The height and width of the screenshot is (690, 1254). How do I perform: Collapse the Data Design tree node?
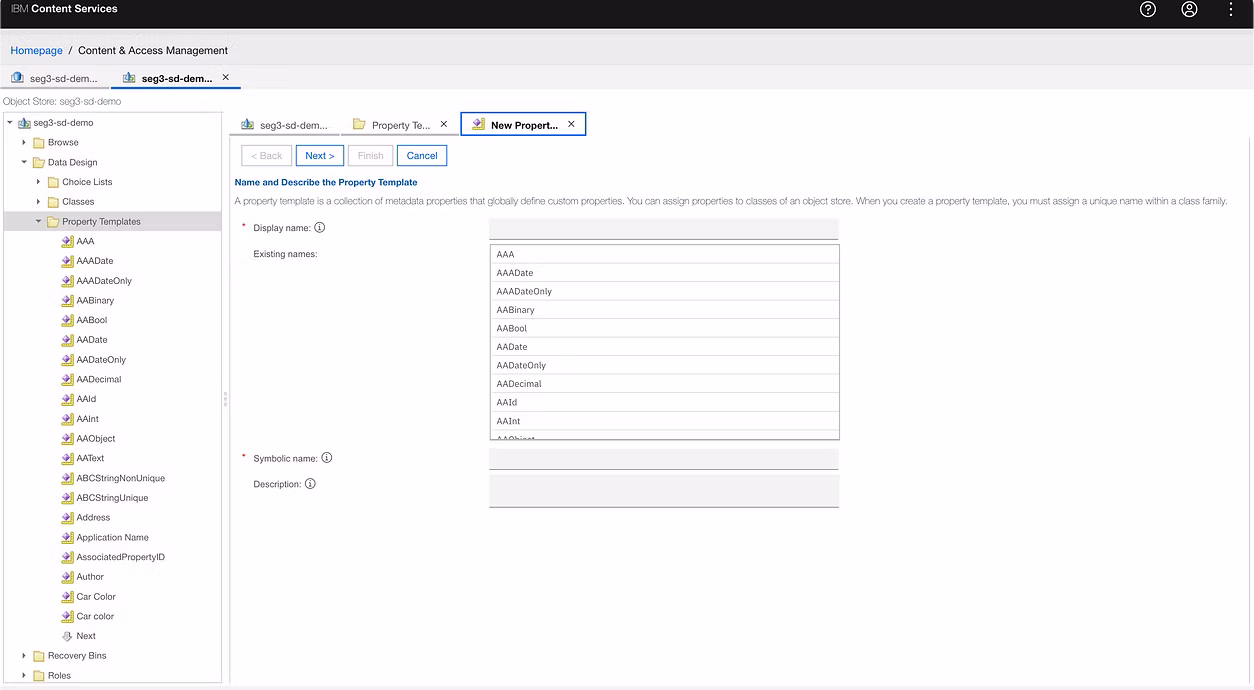24,162
